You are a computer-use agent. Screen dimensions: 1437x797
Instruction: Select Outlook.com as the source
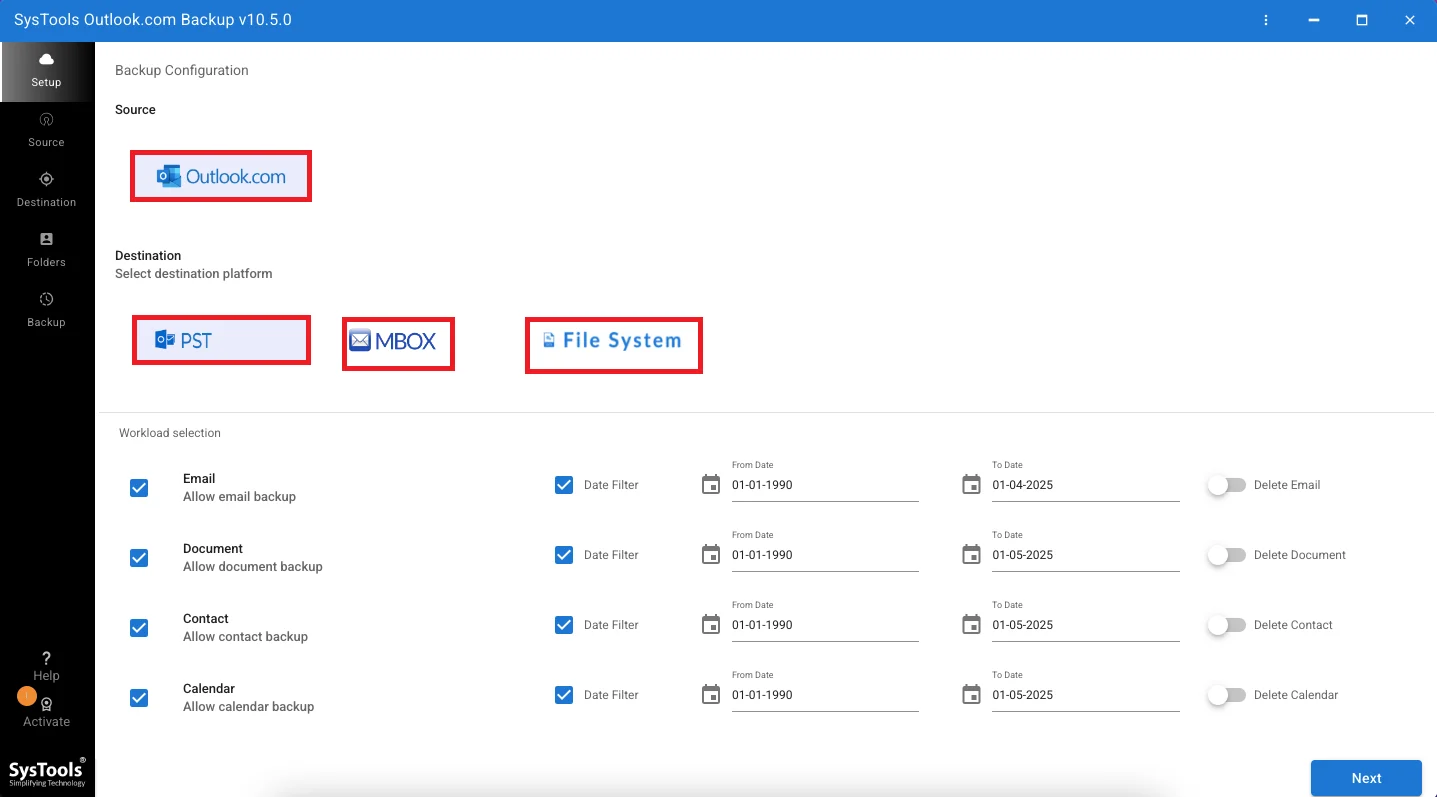coord(221,176)
